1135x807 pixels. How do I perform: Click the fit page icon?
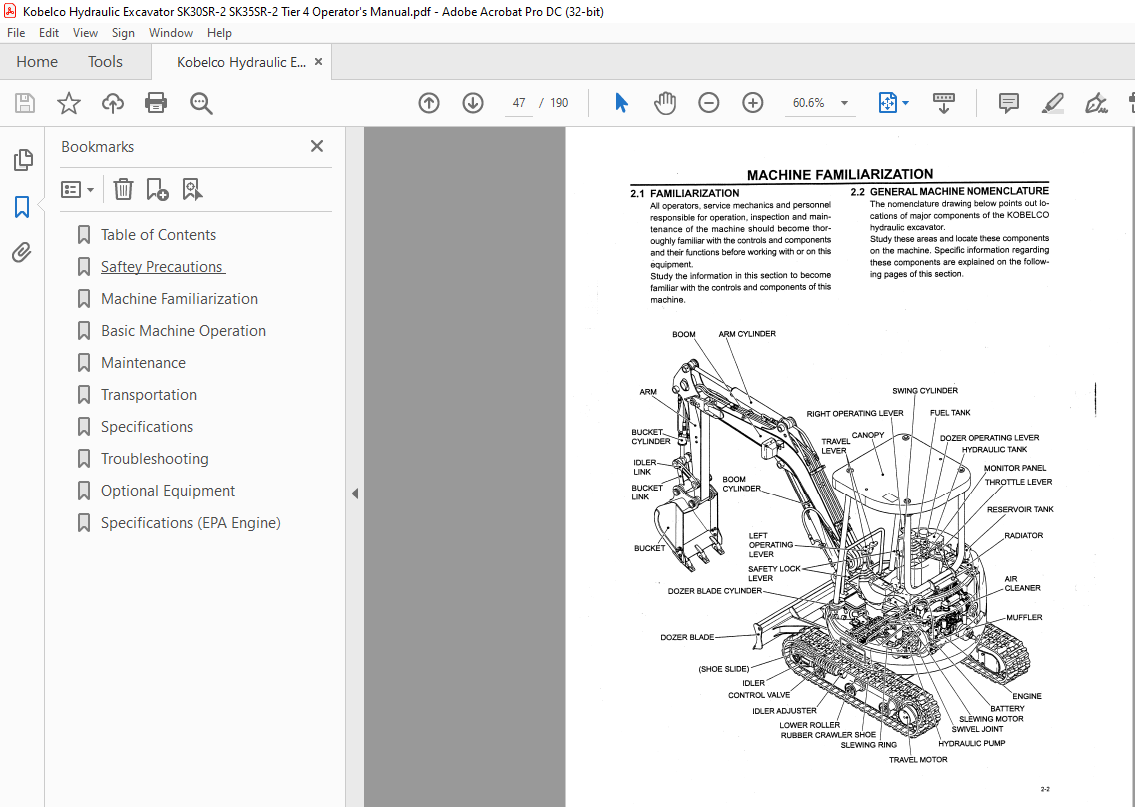coord(887,103)
